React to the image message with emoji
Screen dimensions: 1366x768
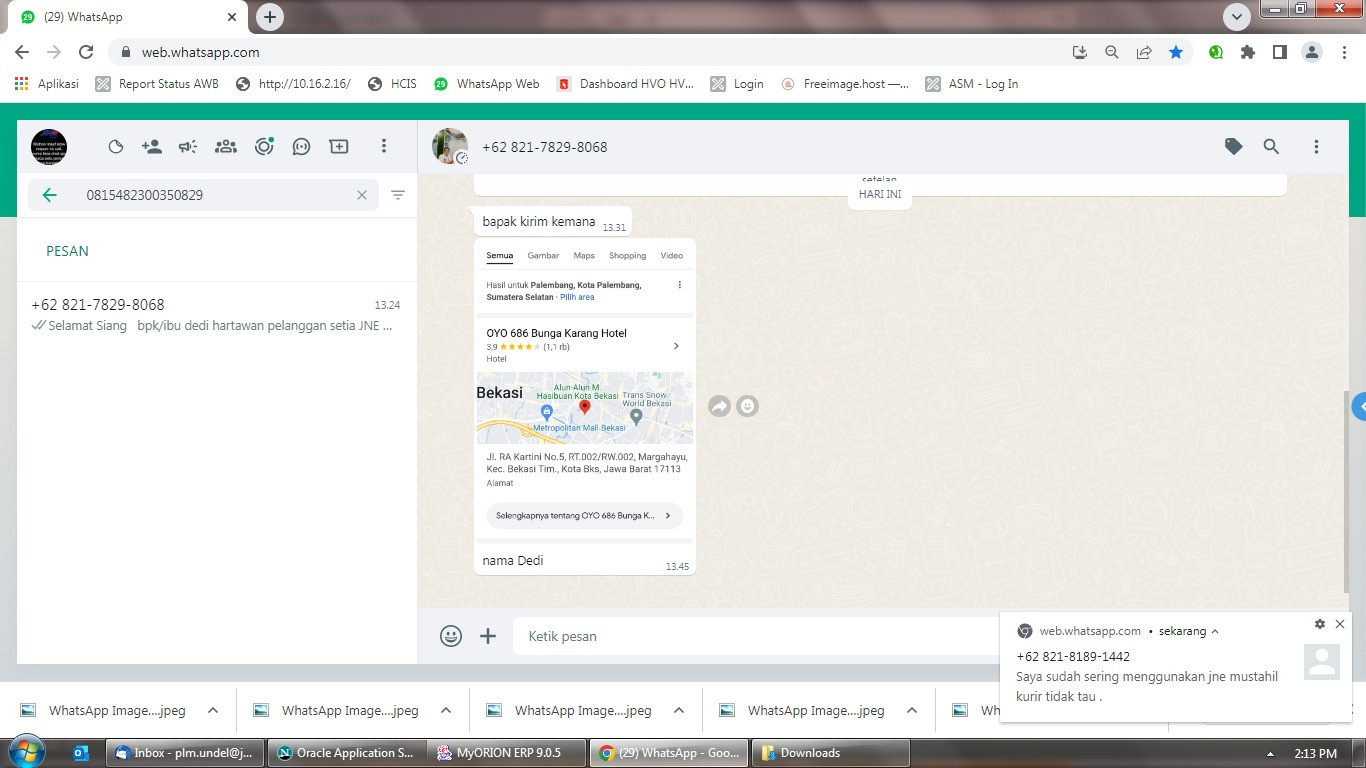(x=747, y=406)
